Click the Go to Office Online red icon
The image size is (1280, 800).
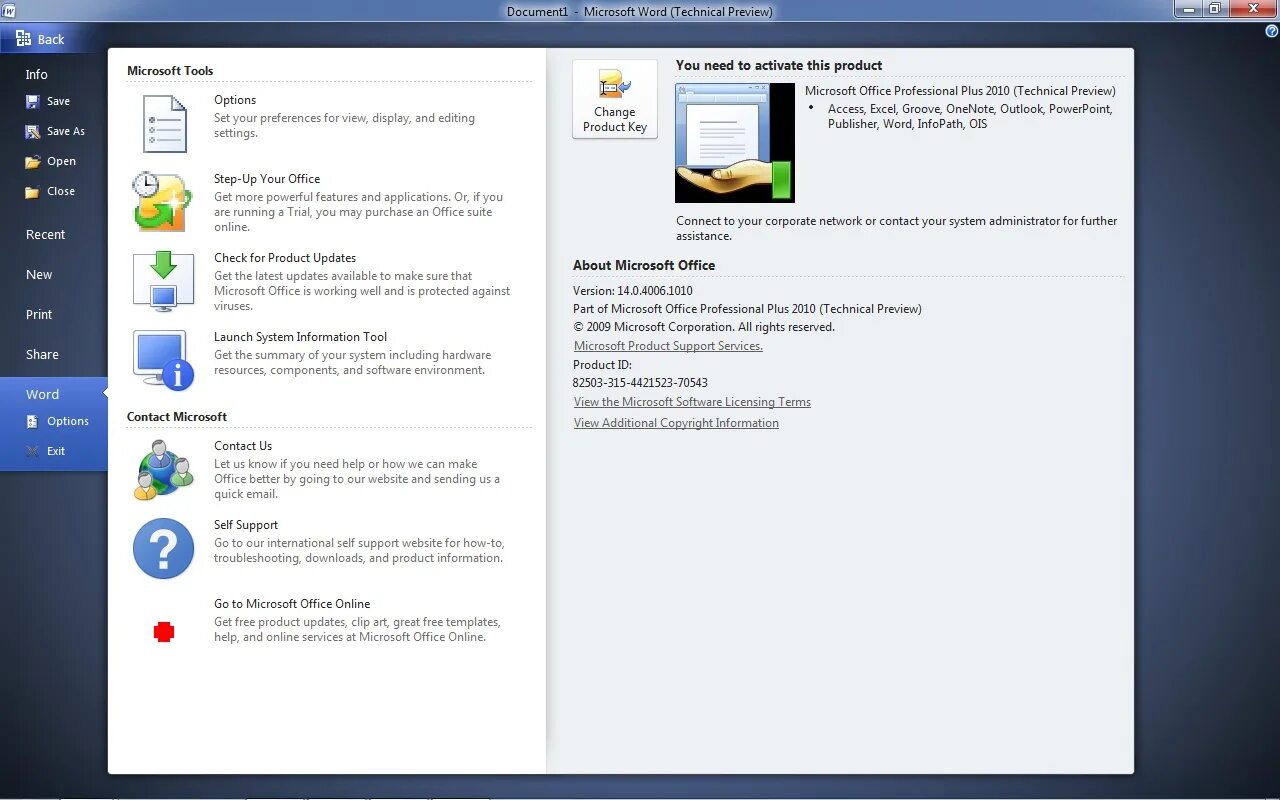pos(164,631)
